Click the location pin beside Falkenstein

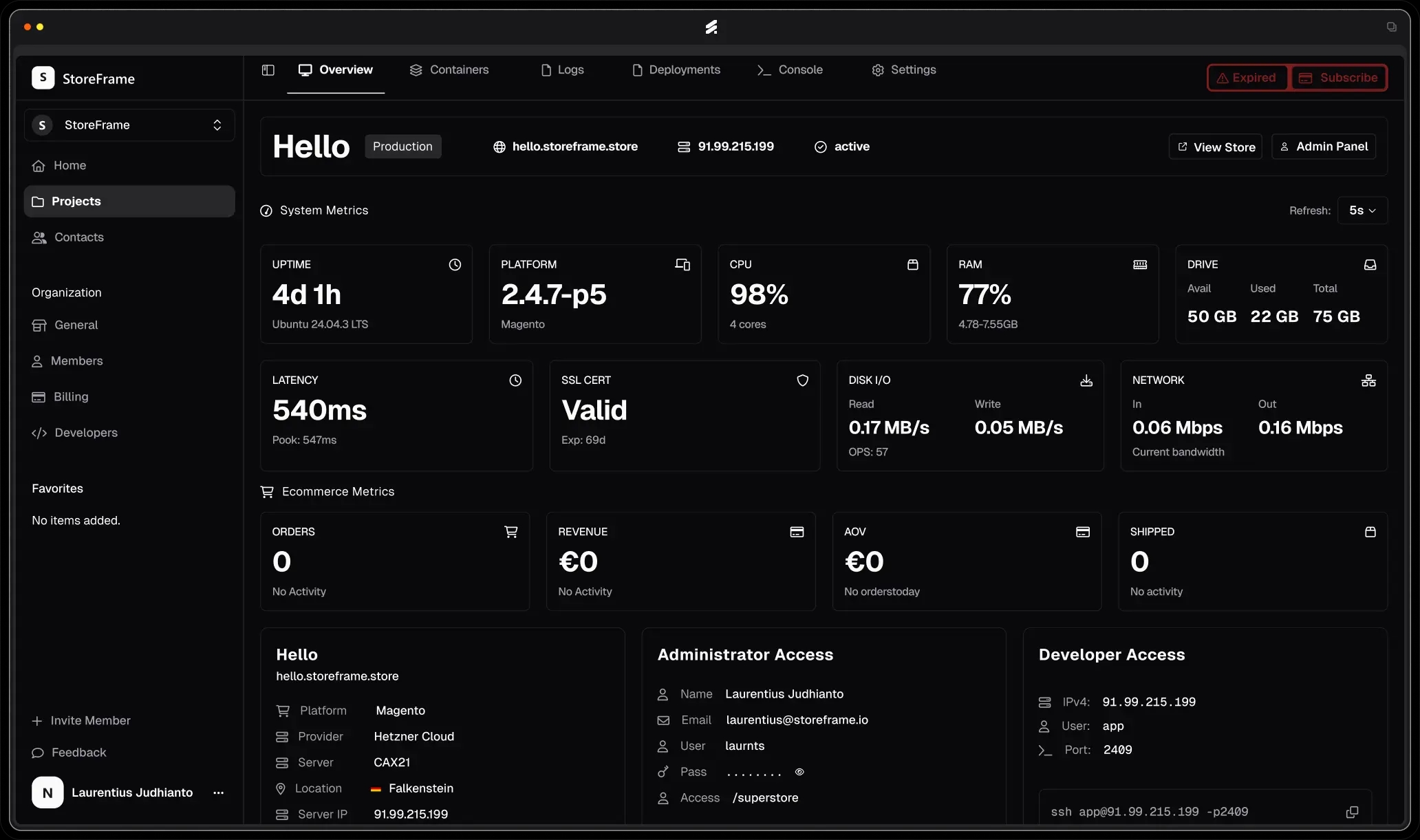click(x=280, y=788)
